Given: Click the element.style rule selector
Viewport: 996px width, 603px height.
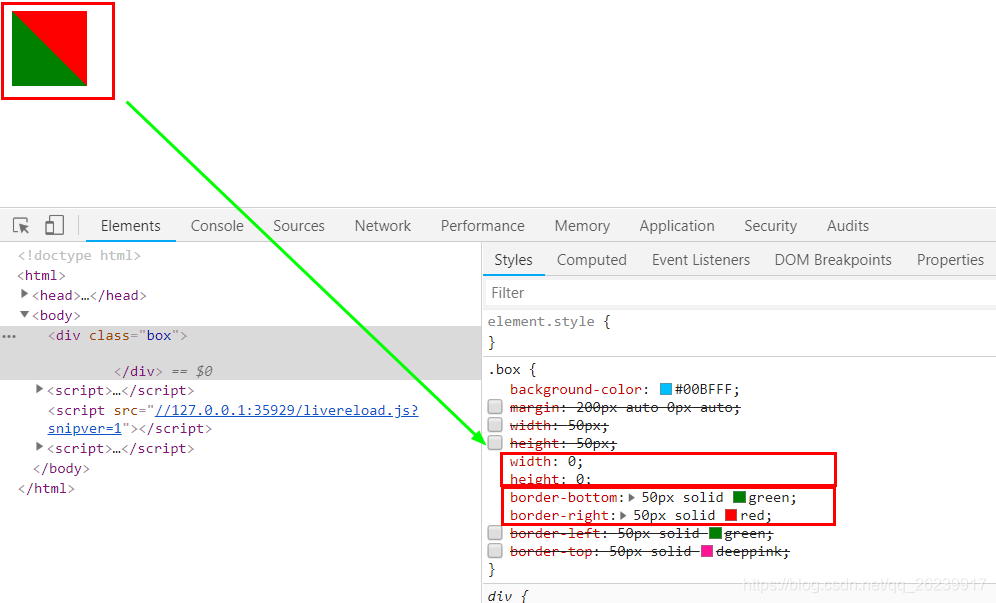Looking at the screenshot, I should tap(541, 322).
